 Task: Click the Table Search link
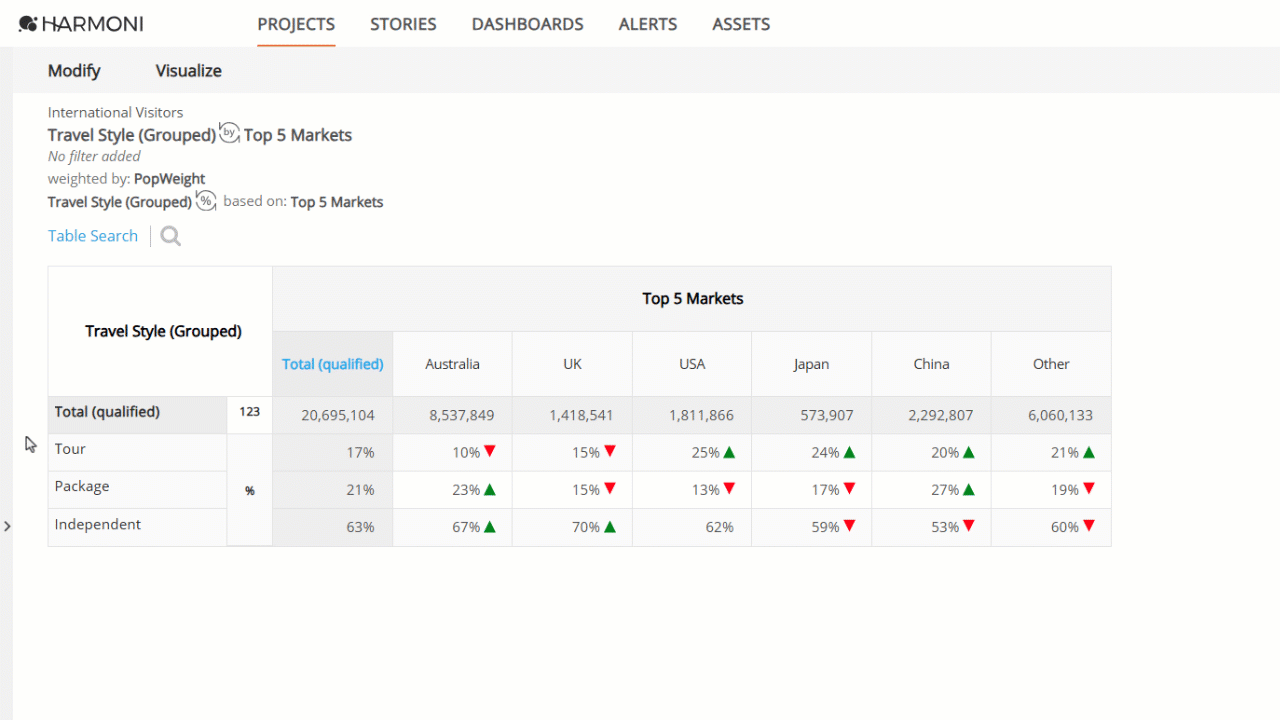93,236
